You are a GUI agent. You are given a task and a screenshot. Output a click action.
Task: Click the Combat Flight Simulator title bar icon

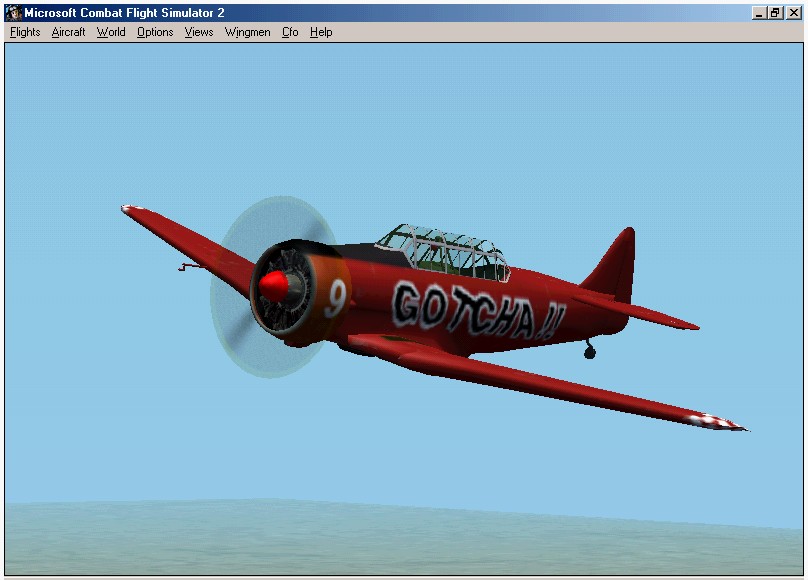click(x=13, y=13)
